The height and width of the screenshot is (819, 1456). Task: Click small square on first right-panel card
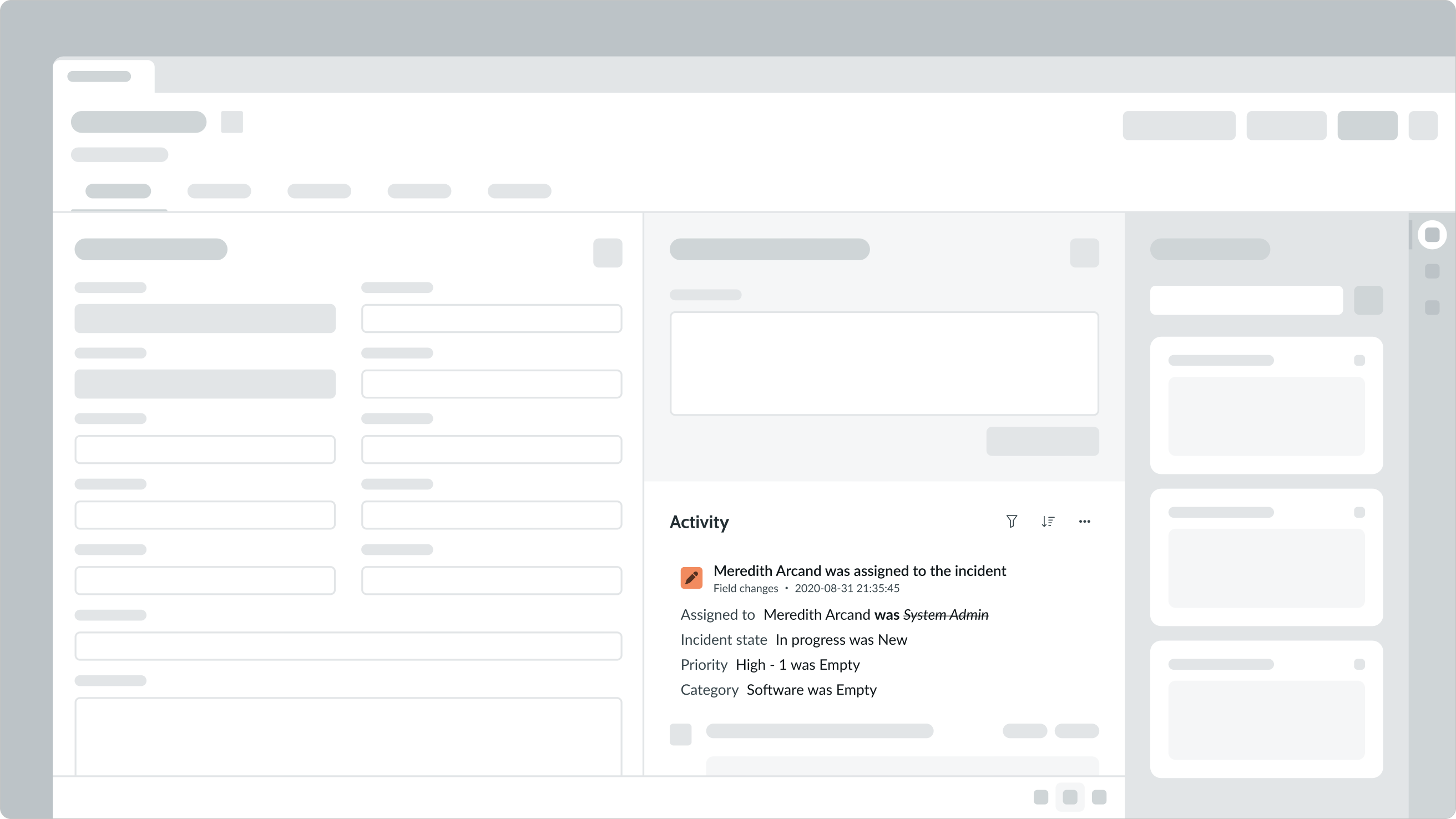click(x=1359, y=361)
